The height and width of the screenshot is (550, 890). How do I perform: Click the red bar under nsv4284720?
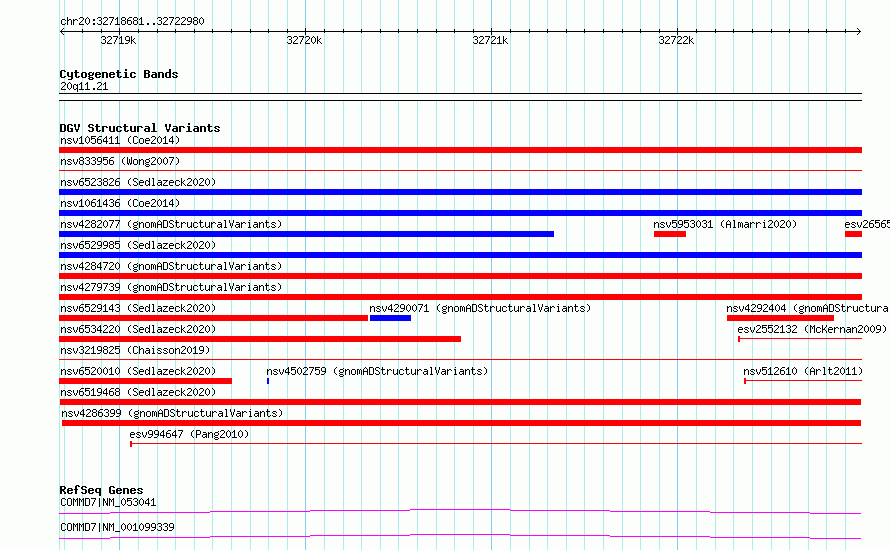[x=460, y=276]
